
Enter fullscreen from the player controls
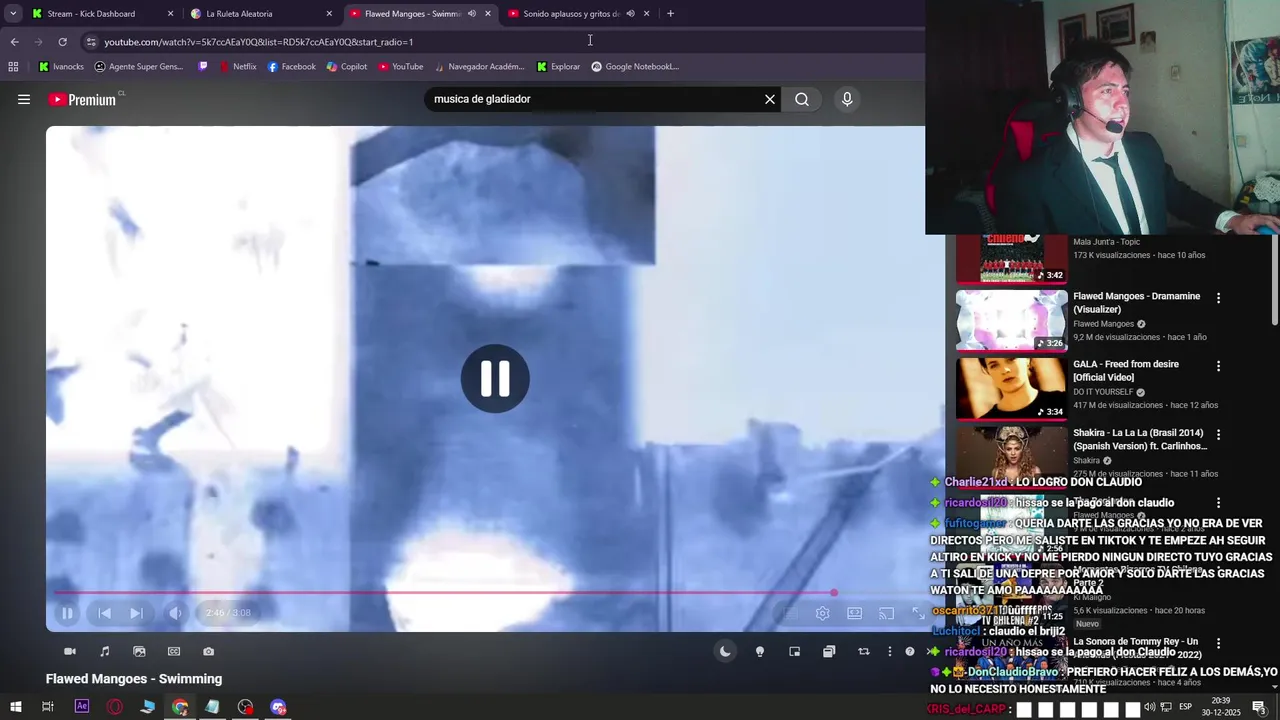[x=918, y=613]
